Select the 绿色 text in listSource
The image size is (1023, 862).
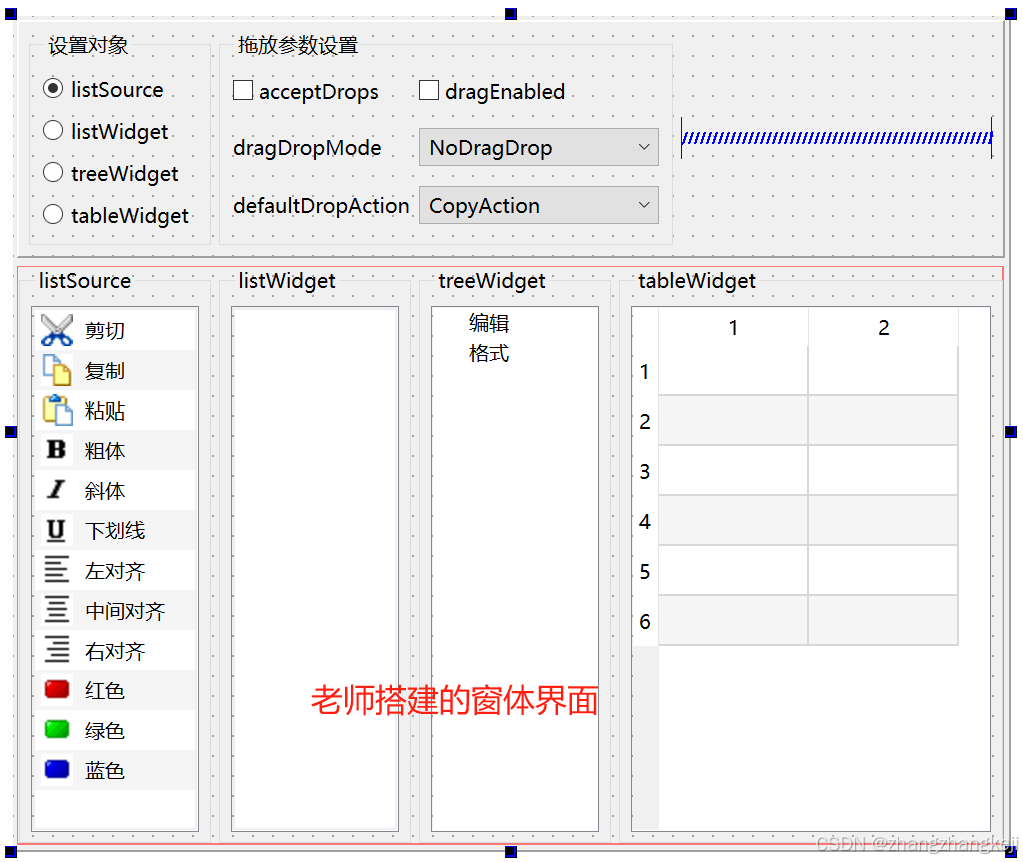click(104, 731)
